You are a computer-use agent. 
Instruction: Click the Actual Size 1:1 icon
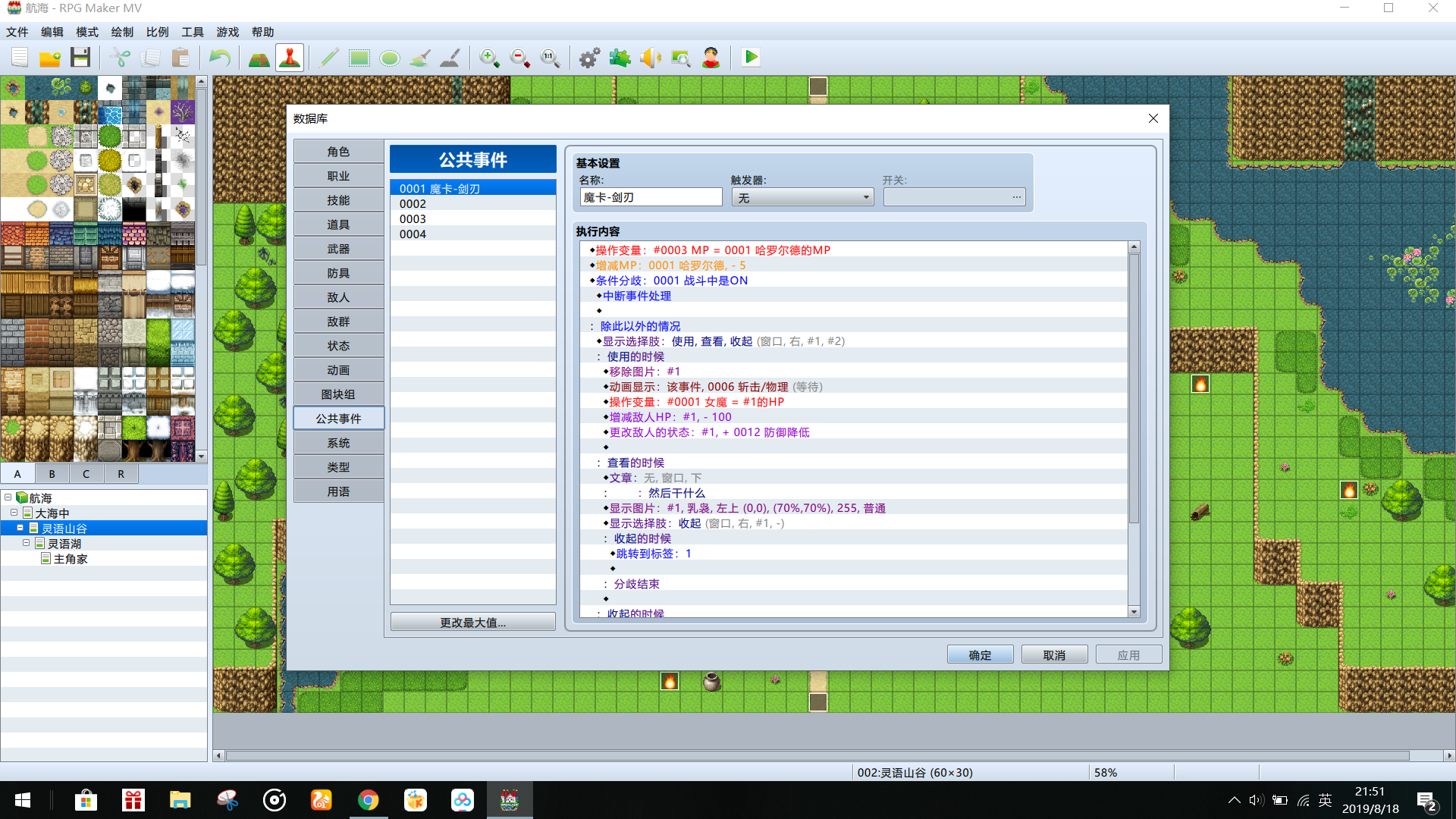click(x=551, y=58)
